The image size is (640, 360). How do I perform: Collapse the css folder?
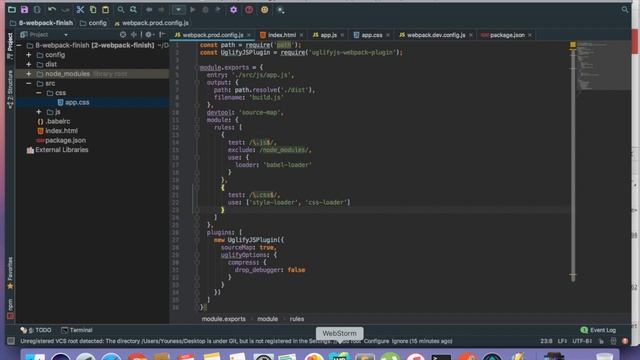tap(39, 93)
